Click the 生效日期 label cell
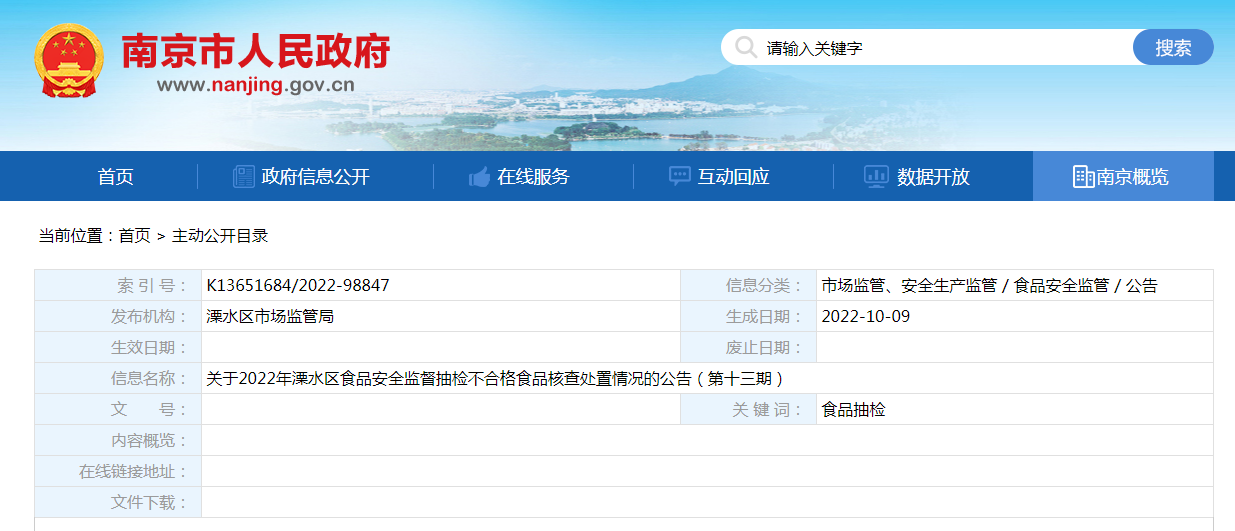Image resolution: width=1235 pixels, height=531 pixels. (x=118, y=348)
